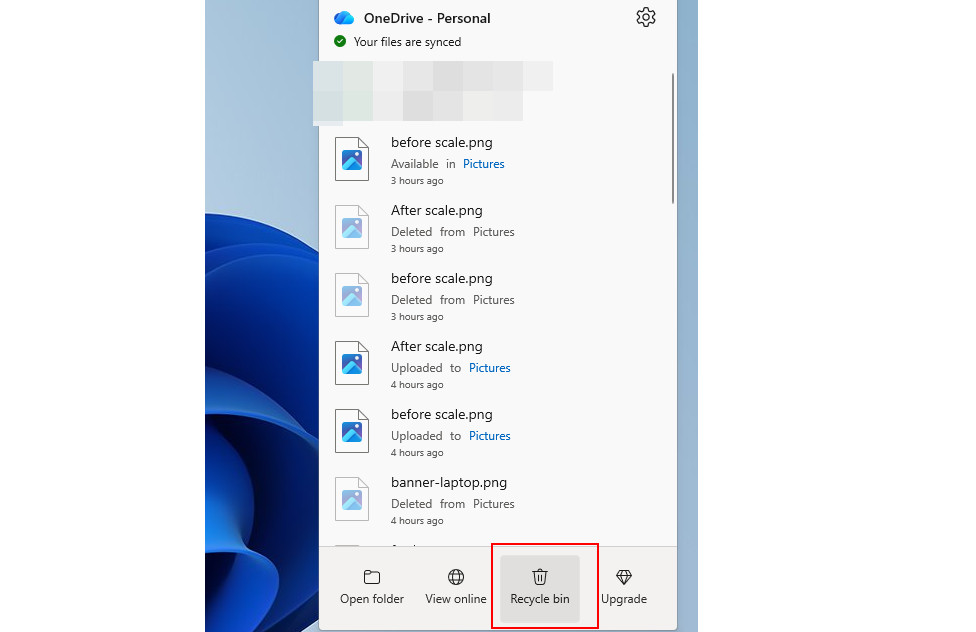Open folder from the bottom toolbar
The width and height of the screenshot is (976, 632).
coord(371,586)
